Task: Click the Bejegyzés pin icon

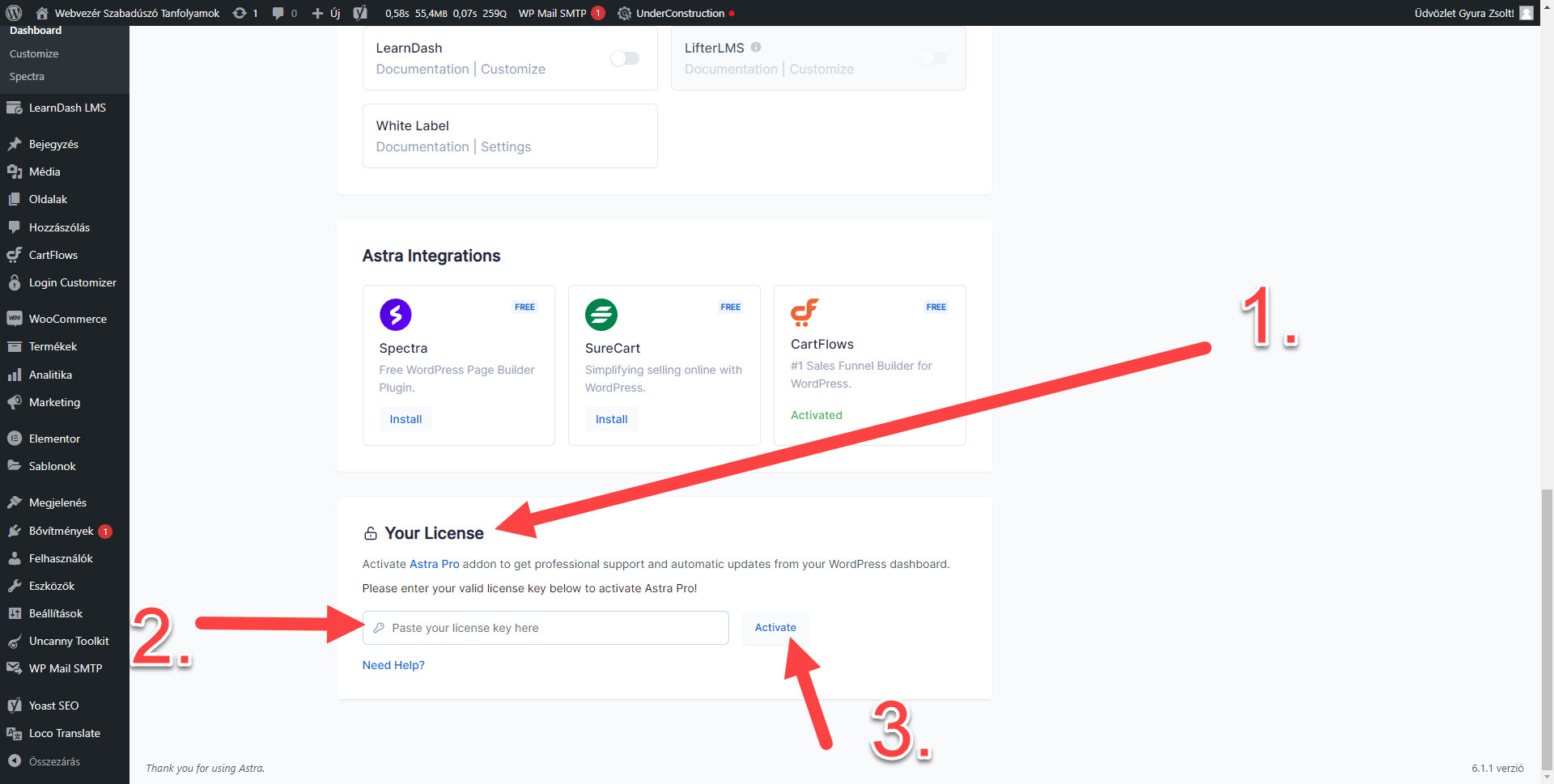Action: pyautogui.click(x=14, y=144)
